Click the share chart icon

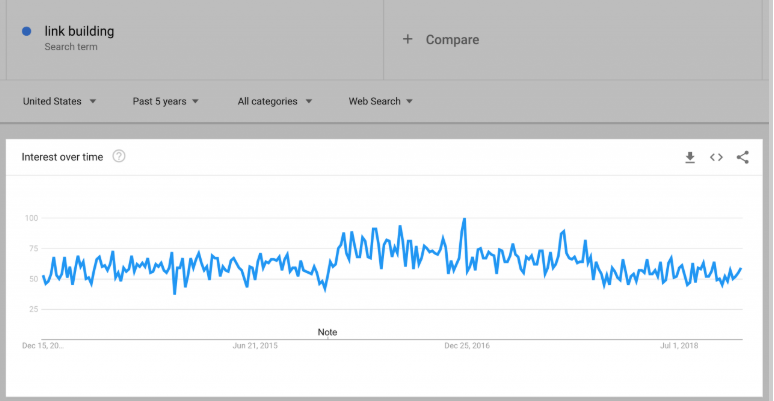point(742,157)
